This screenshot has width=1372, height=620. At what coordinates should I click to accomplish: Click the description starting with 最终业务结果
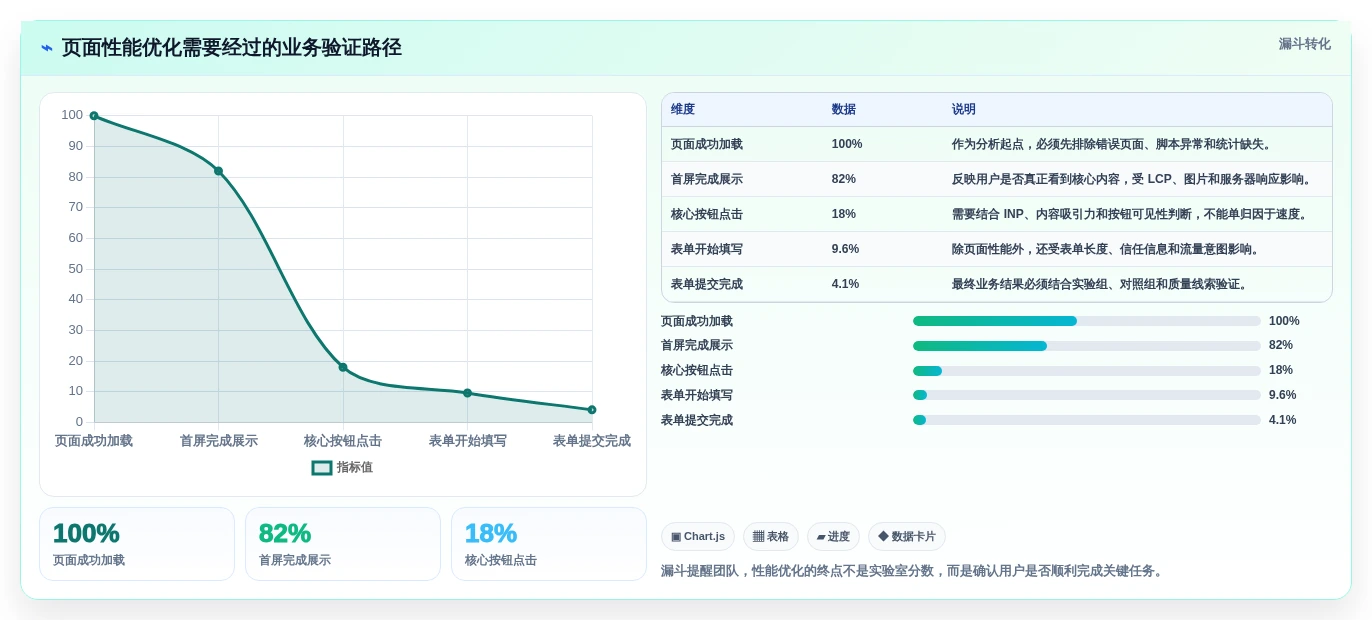pos(1101,284)
